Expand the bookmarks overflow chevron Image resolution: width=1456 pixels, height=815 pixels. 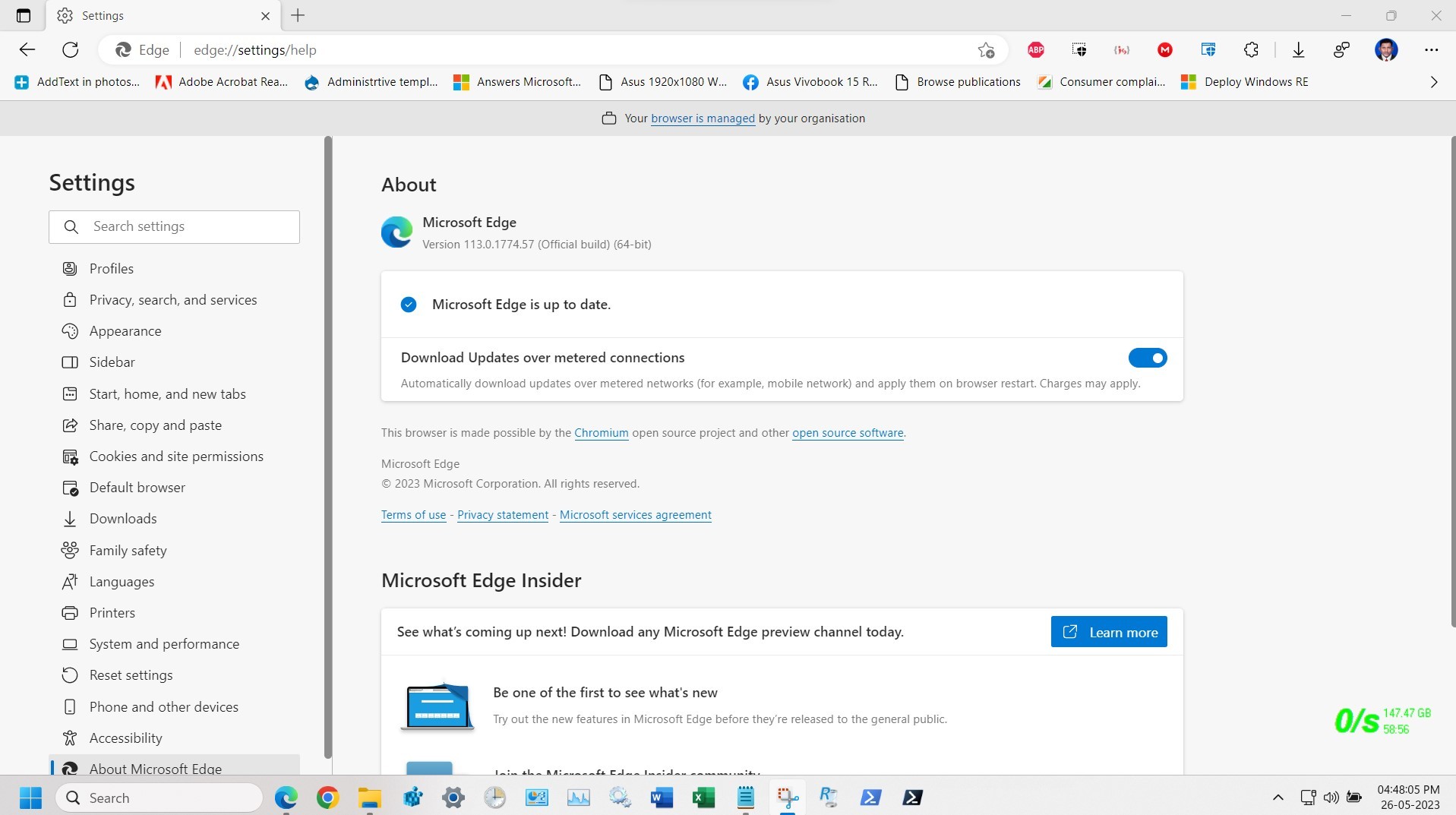point(1434,82)
